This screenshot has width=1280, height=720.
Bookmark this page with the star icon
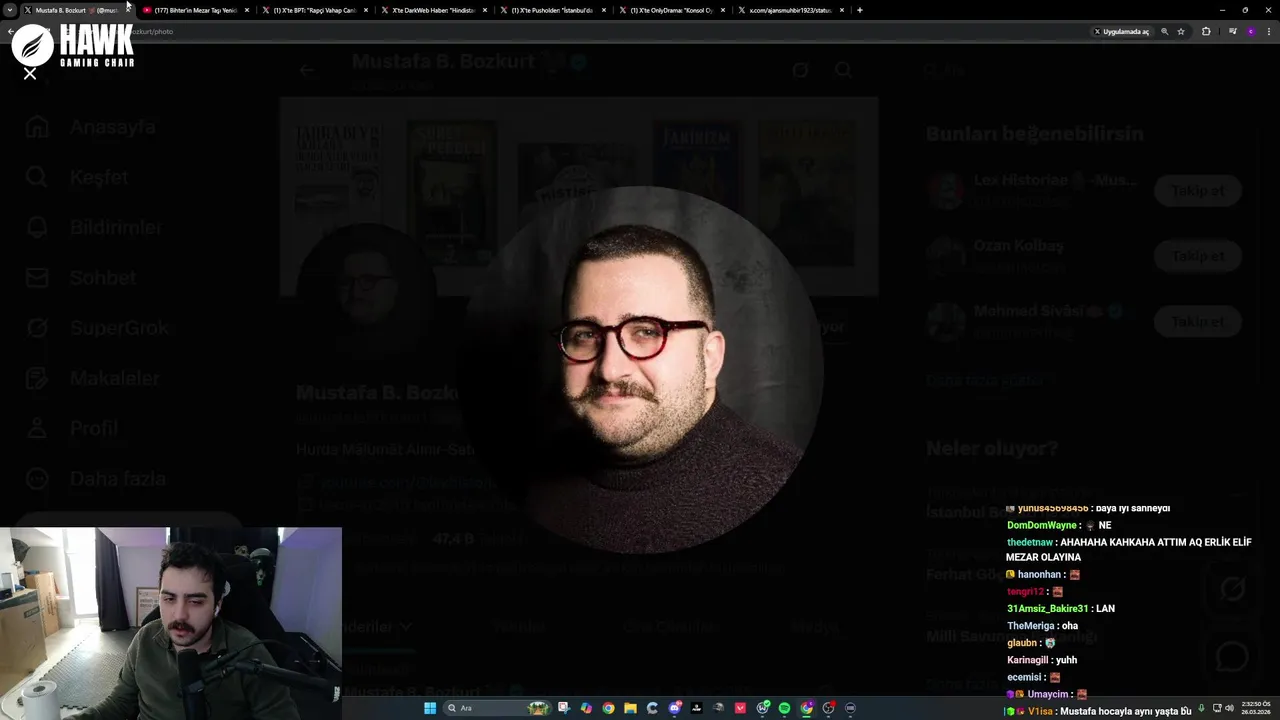[1181, 31]
